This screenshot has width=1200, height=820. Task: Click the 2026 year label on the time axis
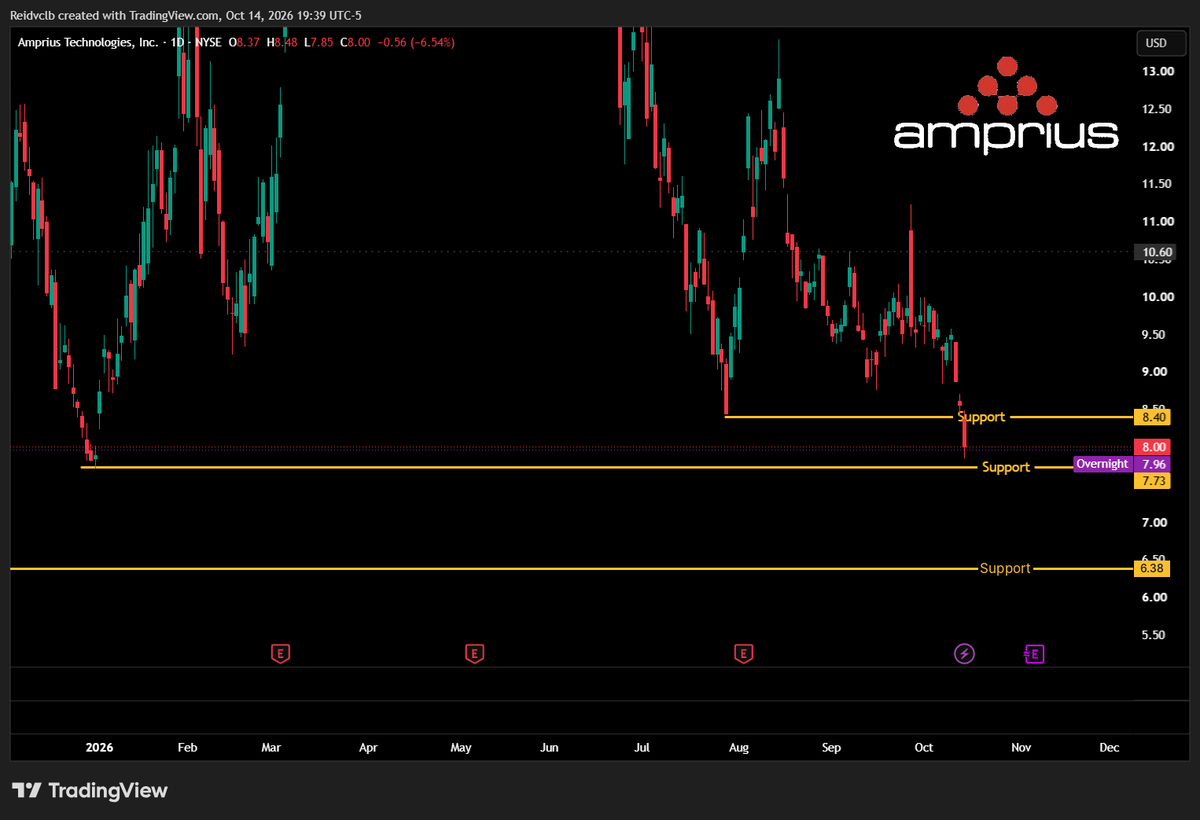coord(100,747)
